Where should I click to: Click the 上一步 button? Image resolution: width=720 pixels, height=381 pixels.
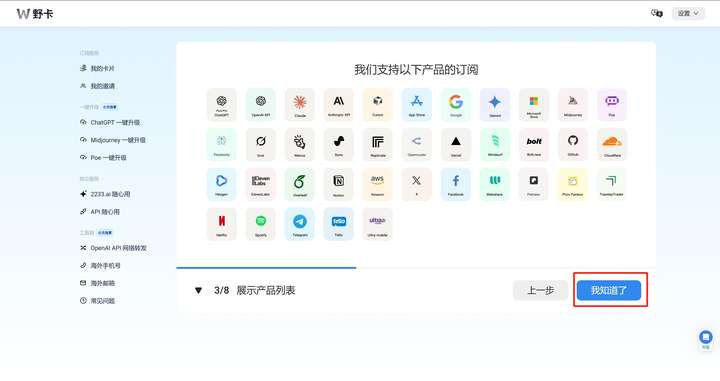pos(540,290)
